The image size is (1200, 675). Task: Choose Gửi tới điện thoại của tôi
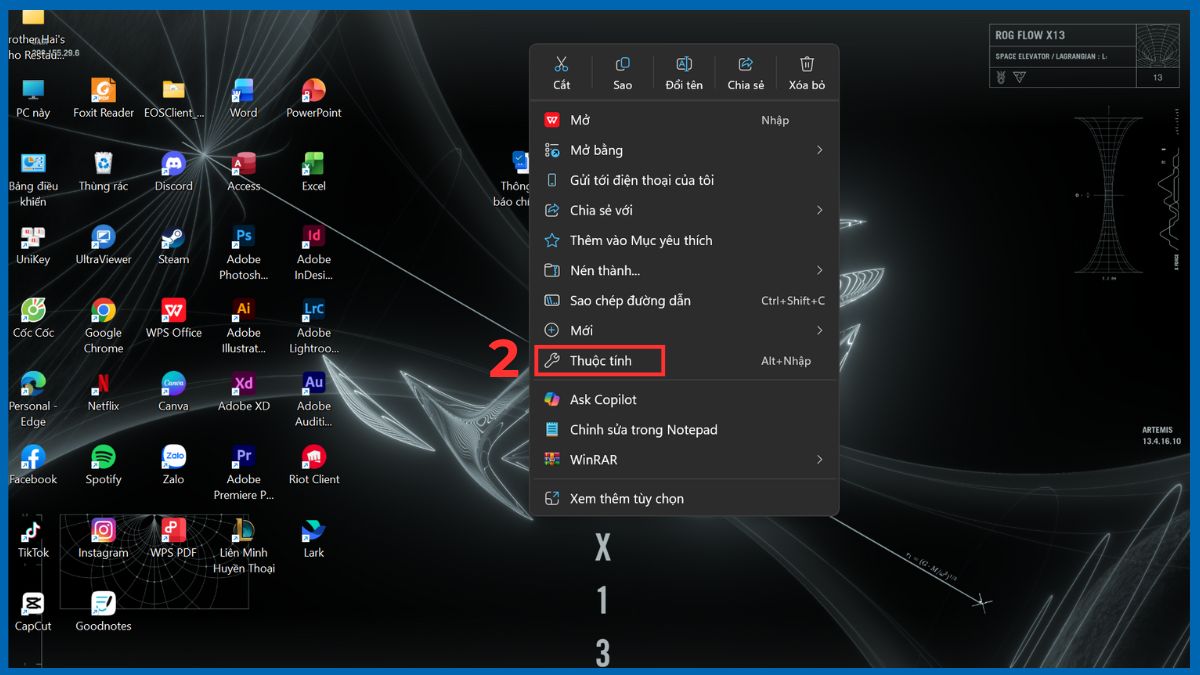pos(684,180)
